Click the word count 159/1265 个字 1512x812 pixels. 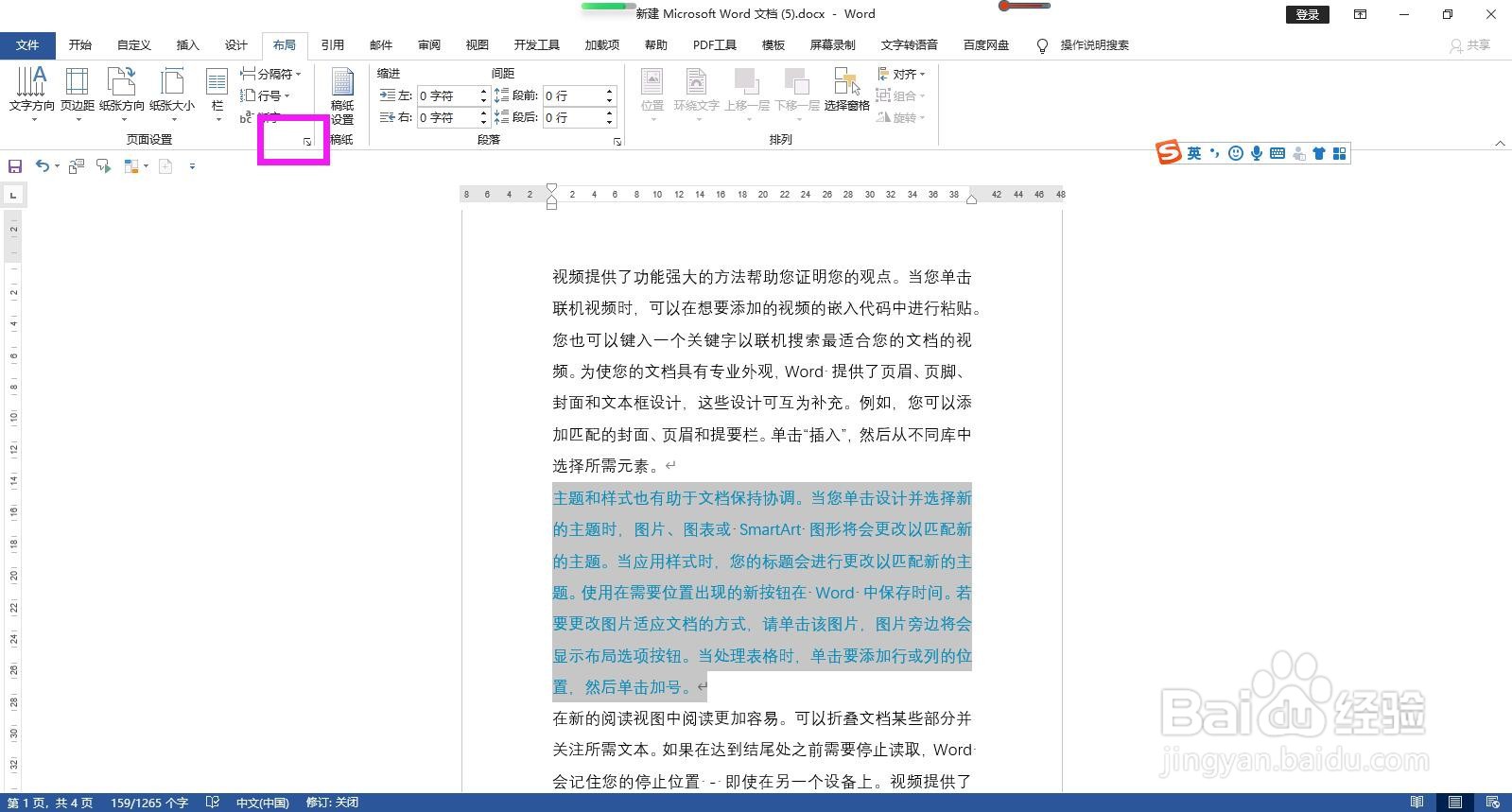(149, 803)
